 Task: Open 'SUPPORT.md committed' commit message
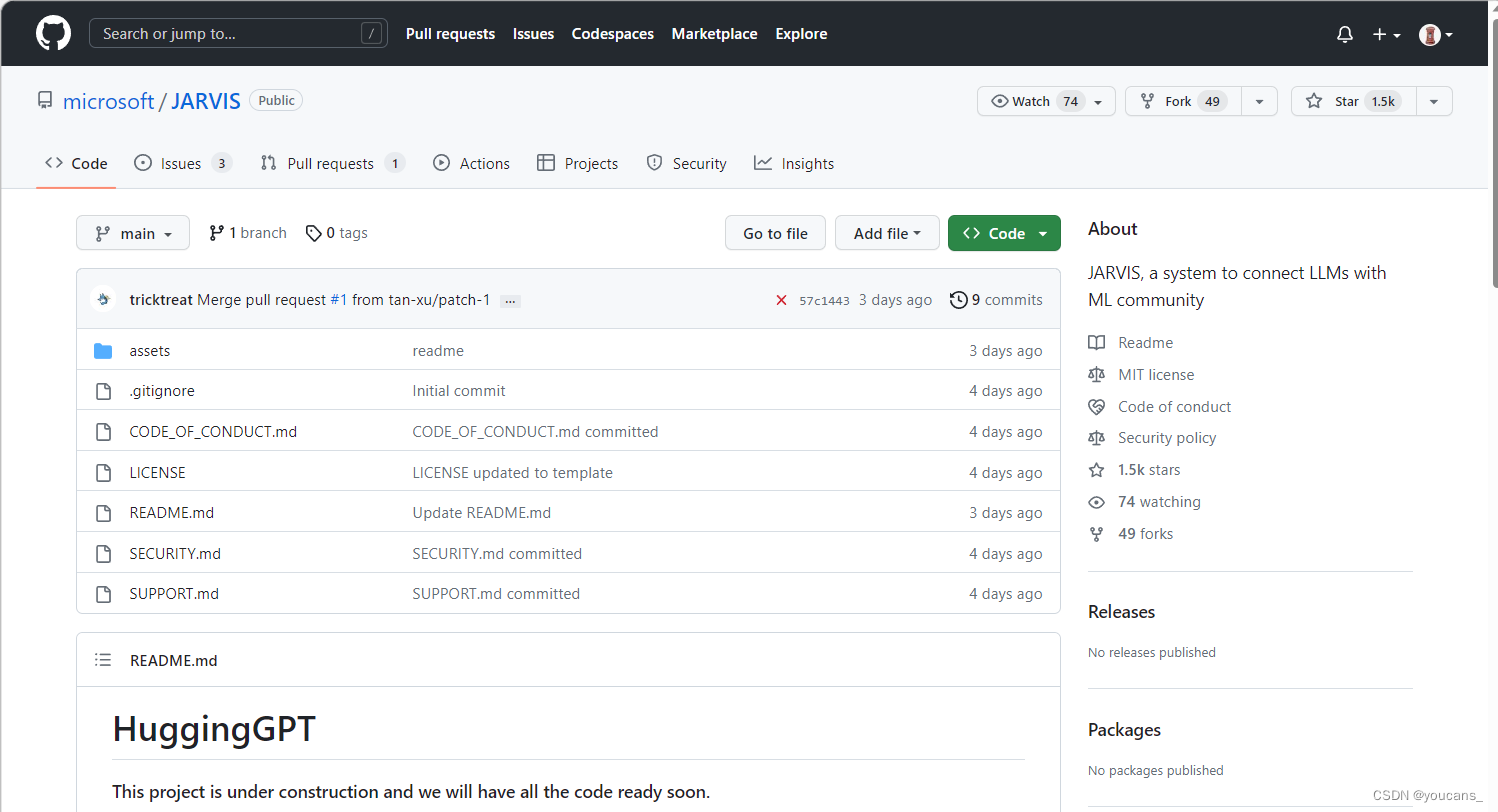[x=496, y=594]
